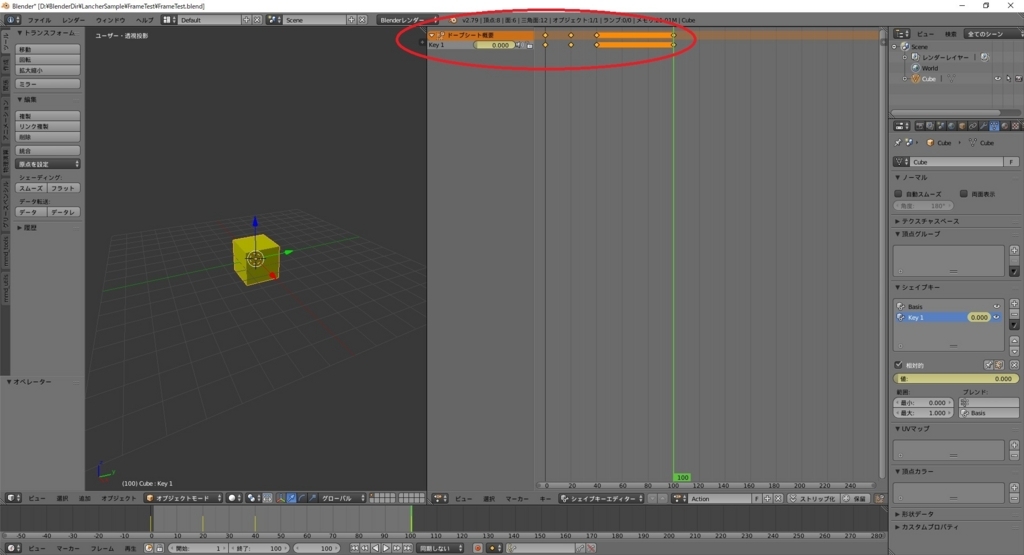Click the Mirror (ミラー) button

(48, 84)
